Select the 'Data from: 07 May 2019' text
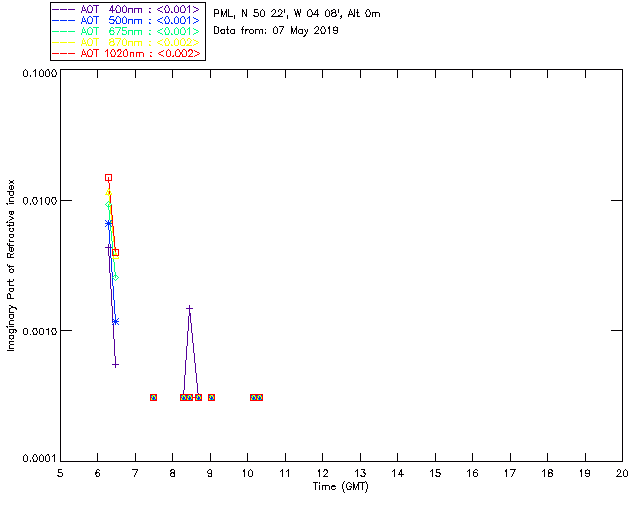The image size is (640, 512). pos(276,31)
